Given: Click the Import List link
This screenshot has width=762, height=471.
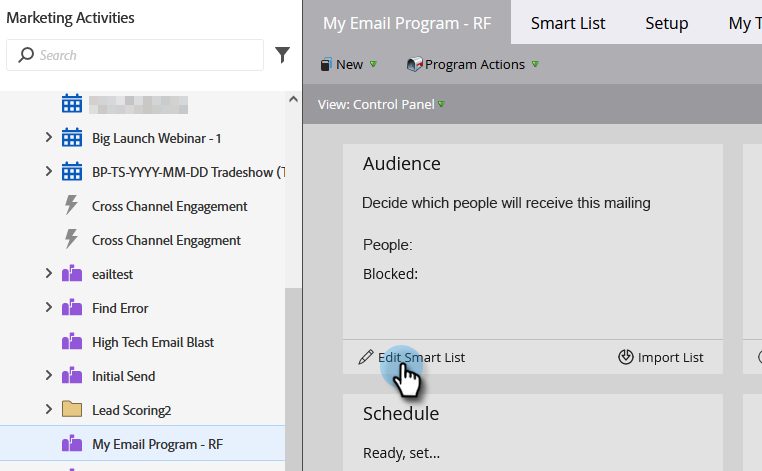Looking at the screenshot, I should pos(670,357).
